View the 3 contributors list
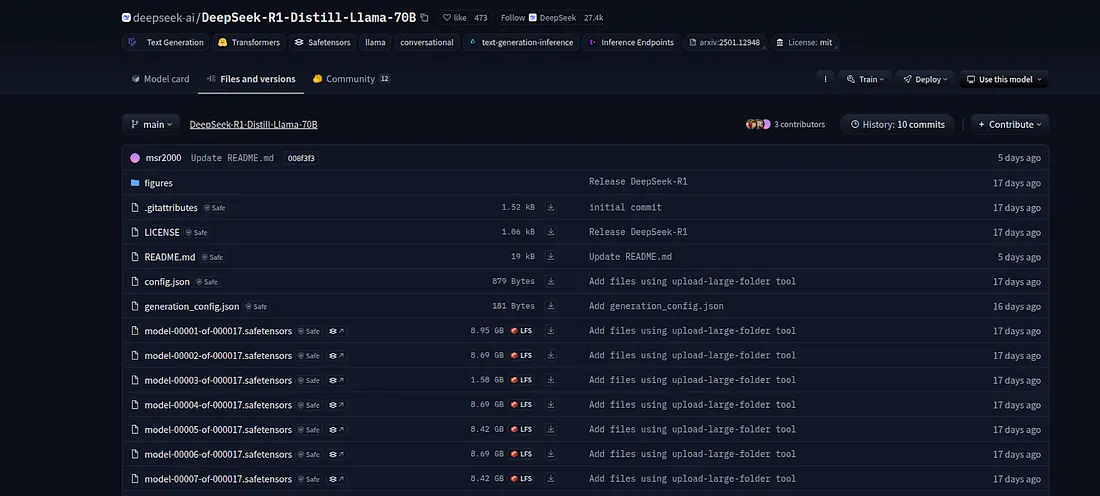The image size is (1100, 496). [x=786, y=124]
